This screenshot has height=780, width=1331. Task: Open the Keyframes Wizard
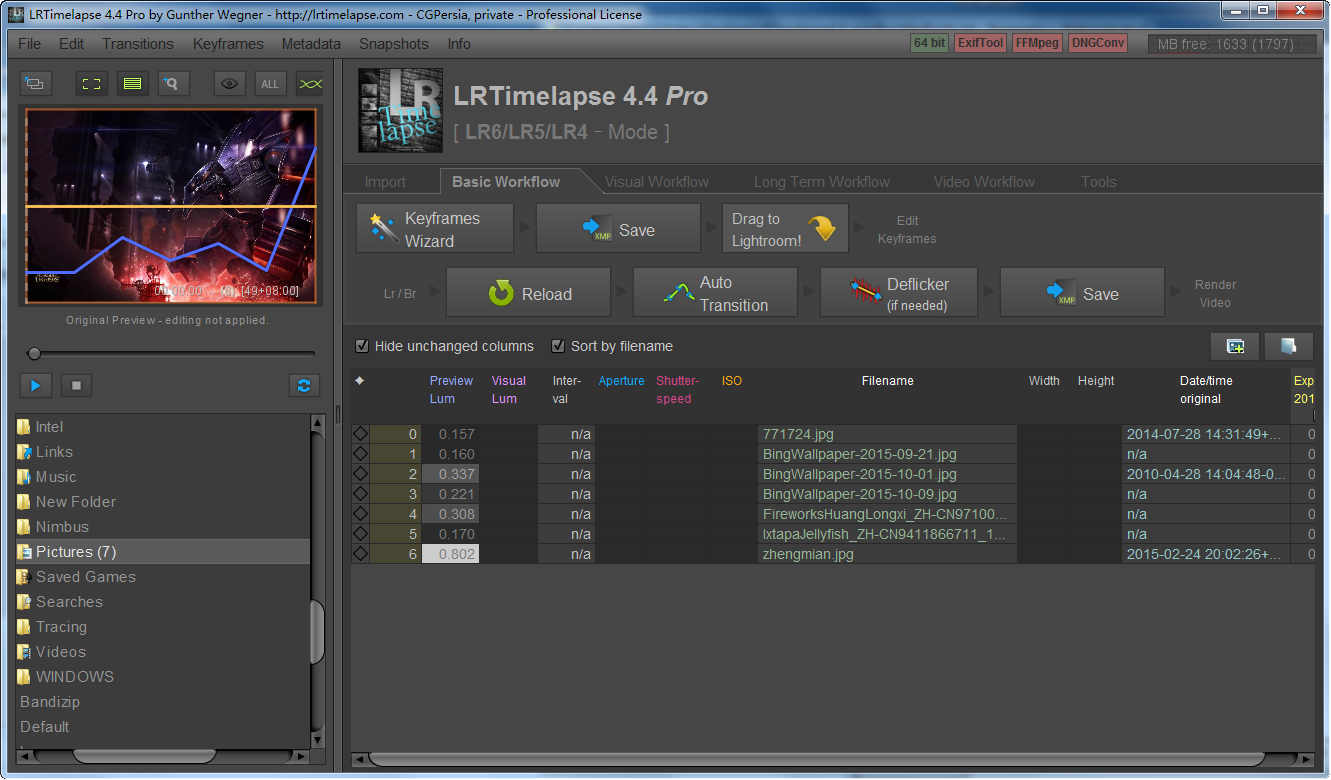[x=435, y=229]
